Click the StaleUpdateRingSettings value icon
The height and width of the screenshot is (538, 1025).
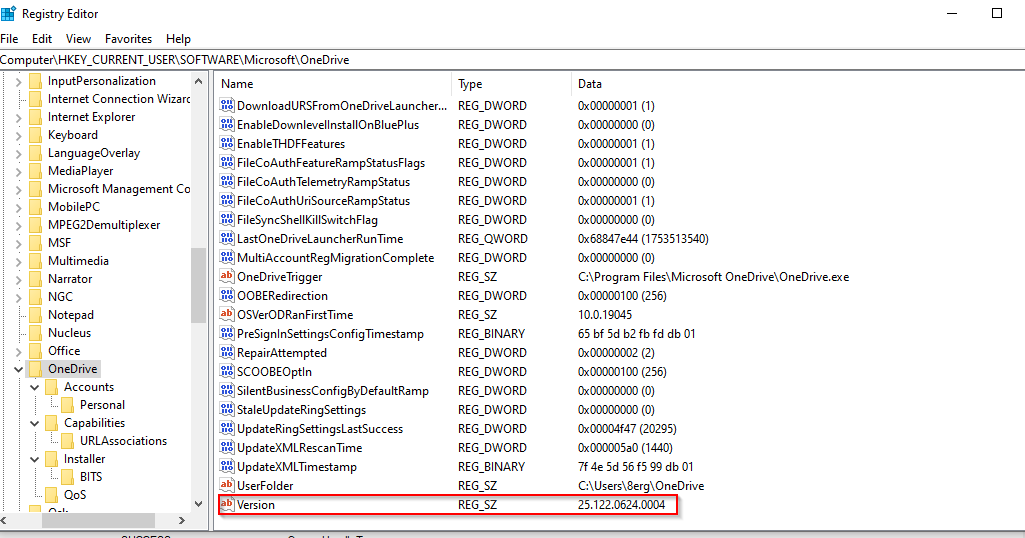click(227, 409)
